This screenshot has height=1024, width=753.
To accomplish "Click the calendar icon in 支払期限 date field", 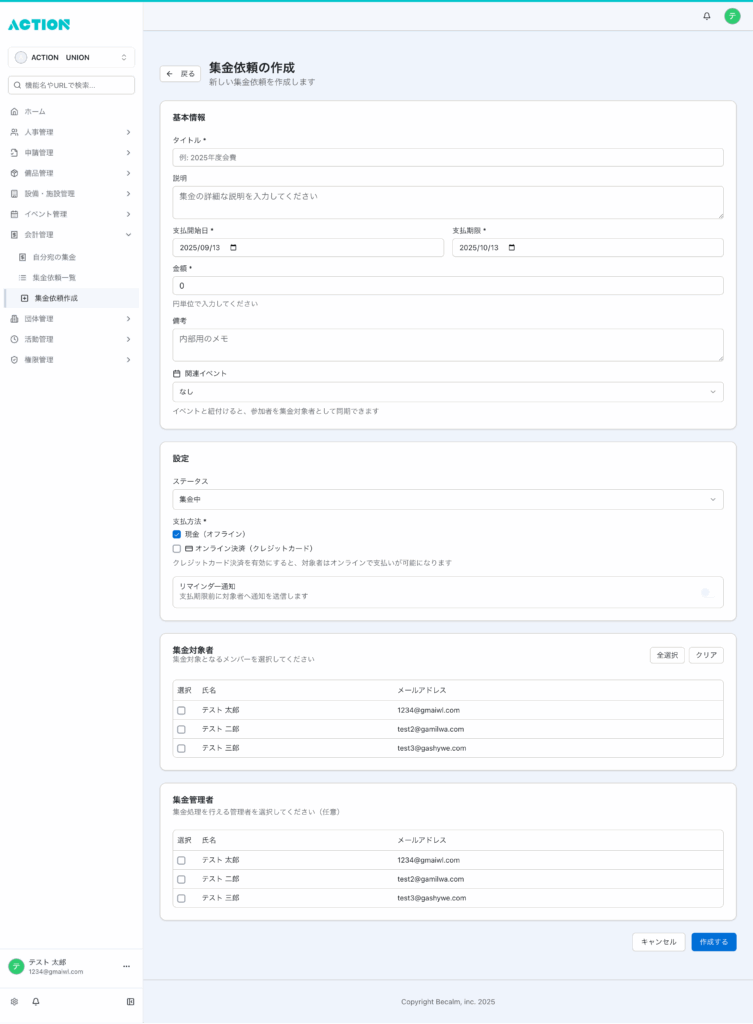I will point(511,248).
